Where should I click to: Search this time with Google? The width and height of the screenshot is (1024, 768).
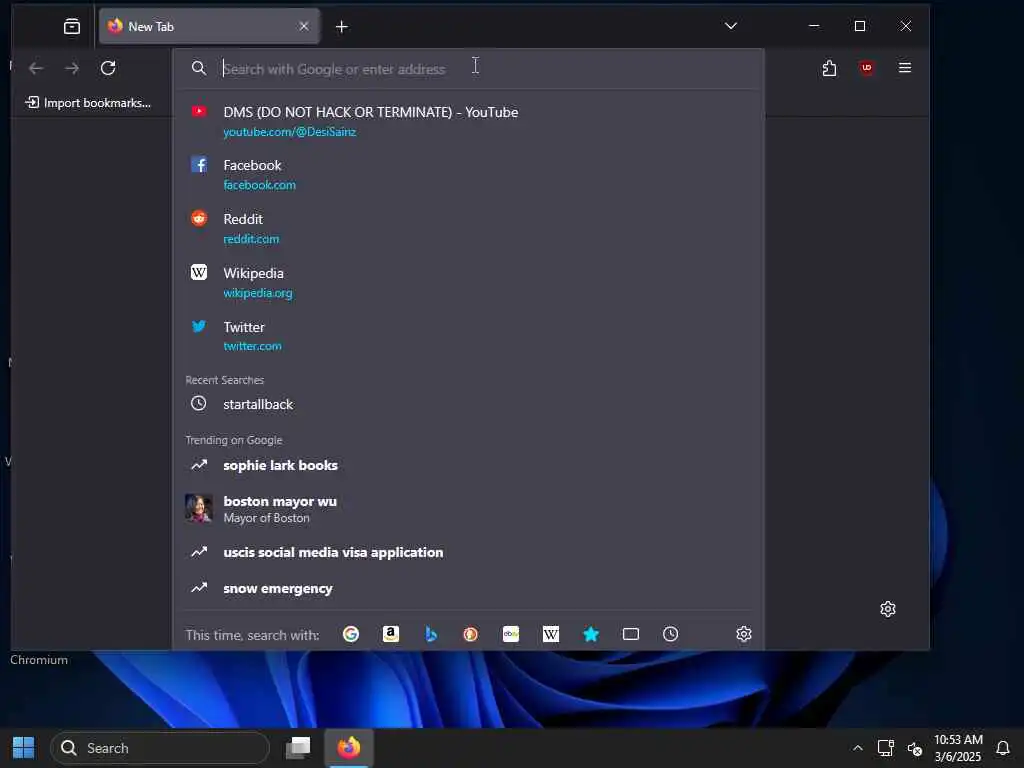coord(351,634)
